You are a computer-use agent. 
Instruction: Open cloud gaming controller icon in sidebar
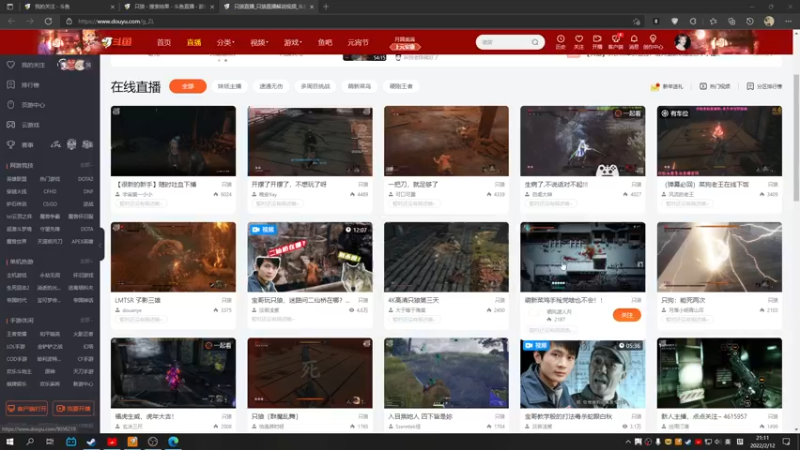tap(11, 124)
